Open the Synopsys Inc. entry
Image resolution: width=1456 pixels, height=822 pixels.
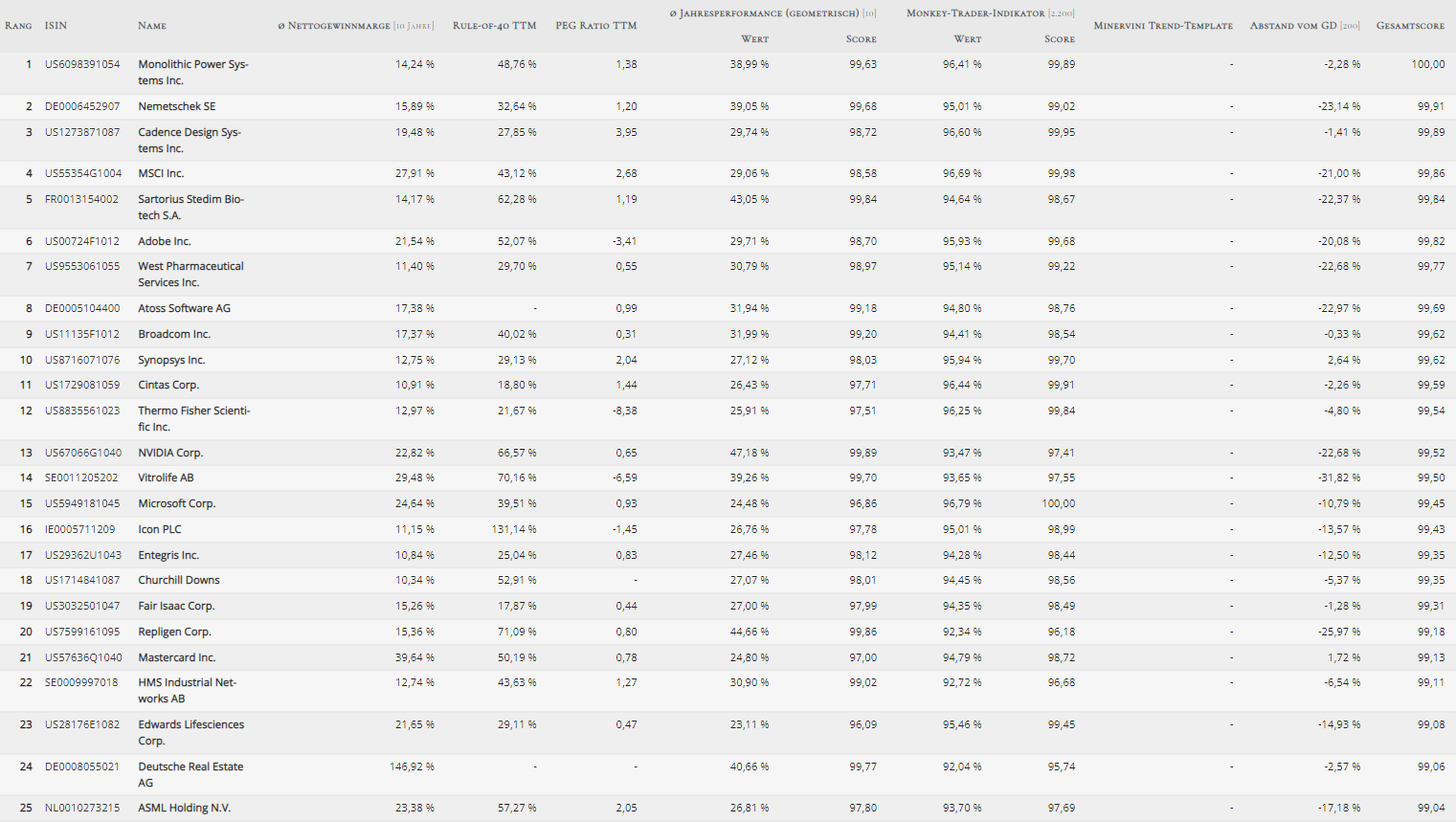[x=171, y=360]
